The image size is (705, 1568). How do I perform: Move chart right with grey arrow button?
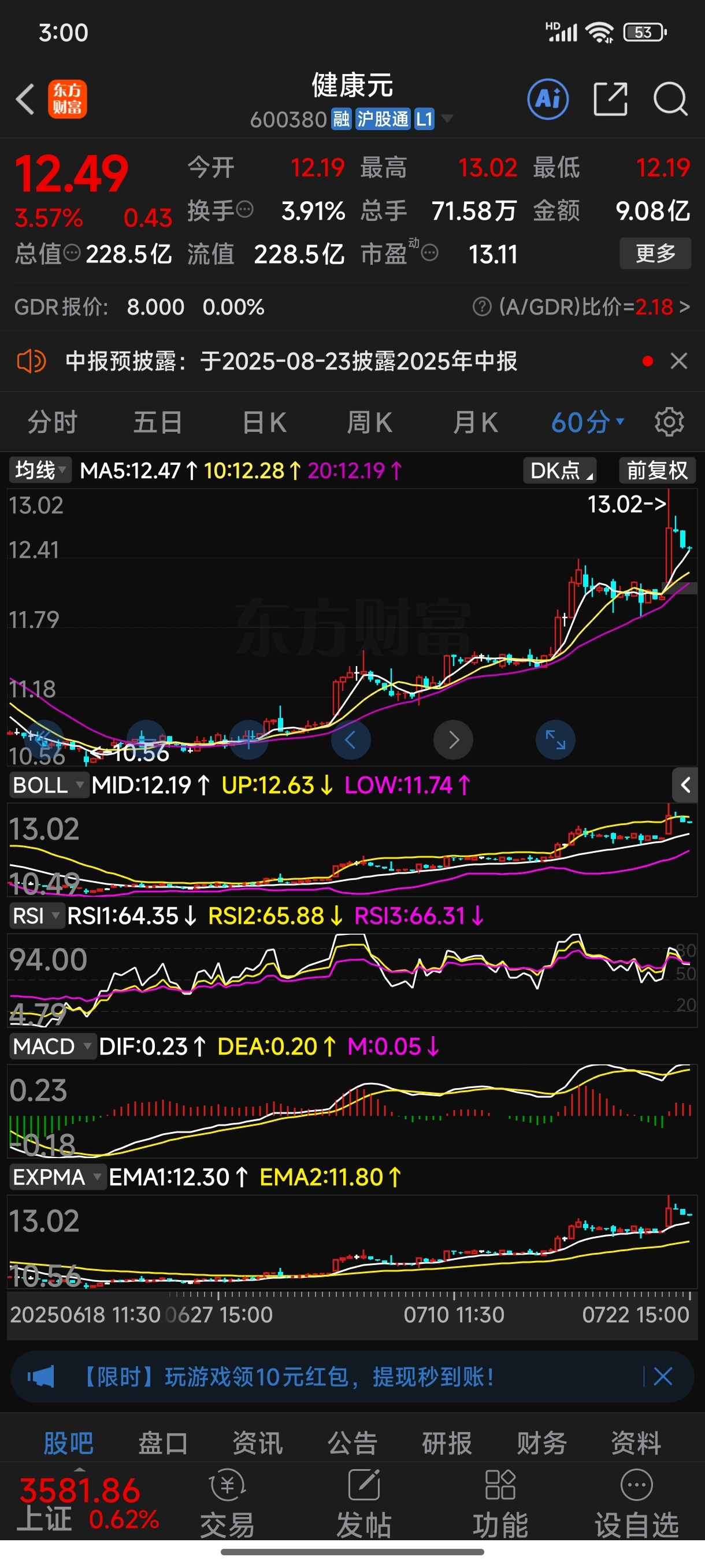[x=453, y=739]
